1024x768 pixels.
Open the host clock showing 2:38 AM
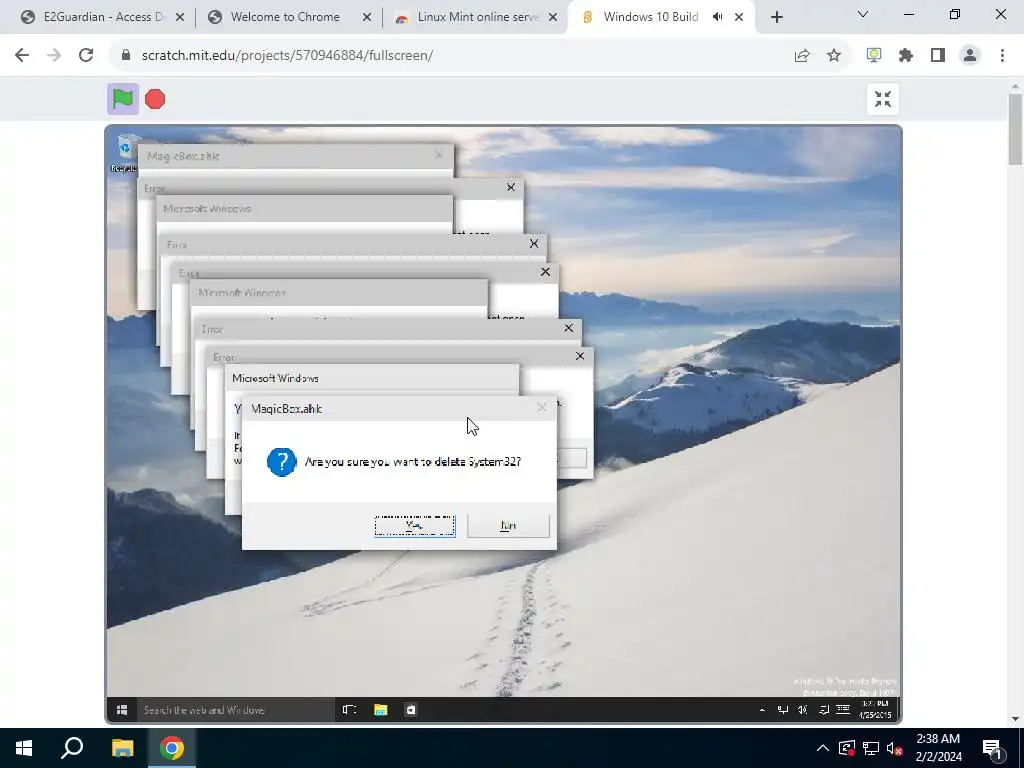938,748
